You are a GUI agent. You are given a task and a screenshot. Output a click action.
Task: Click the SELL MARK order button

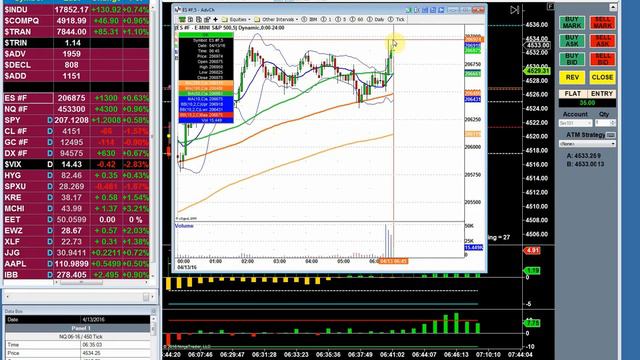602,22
